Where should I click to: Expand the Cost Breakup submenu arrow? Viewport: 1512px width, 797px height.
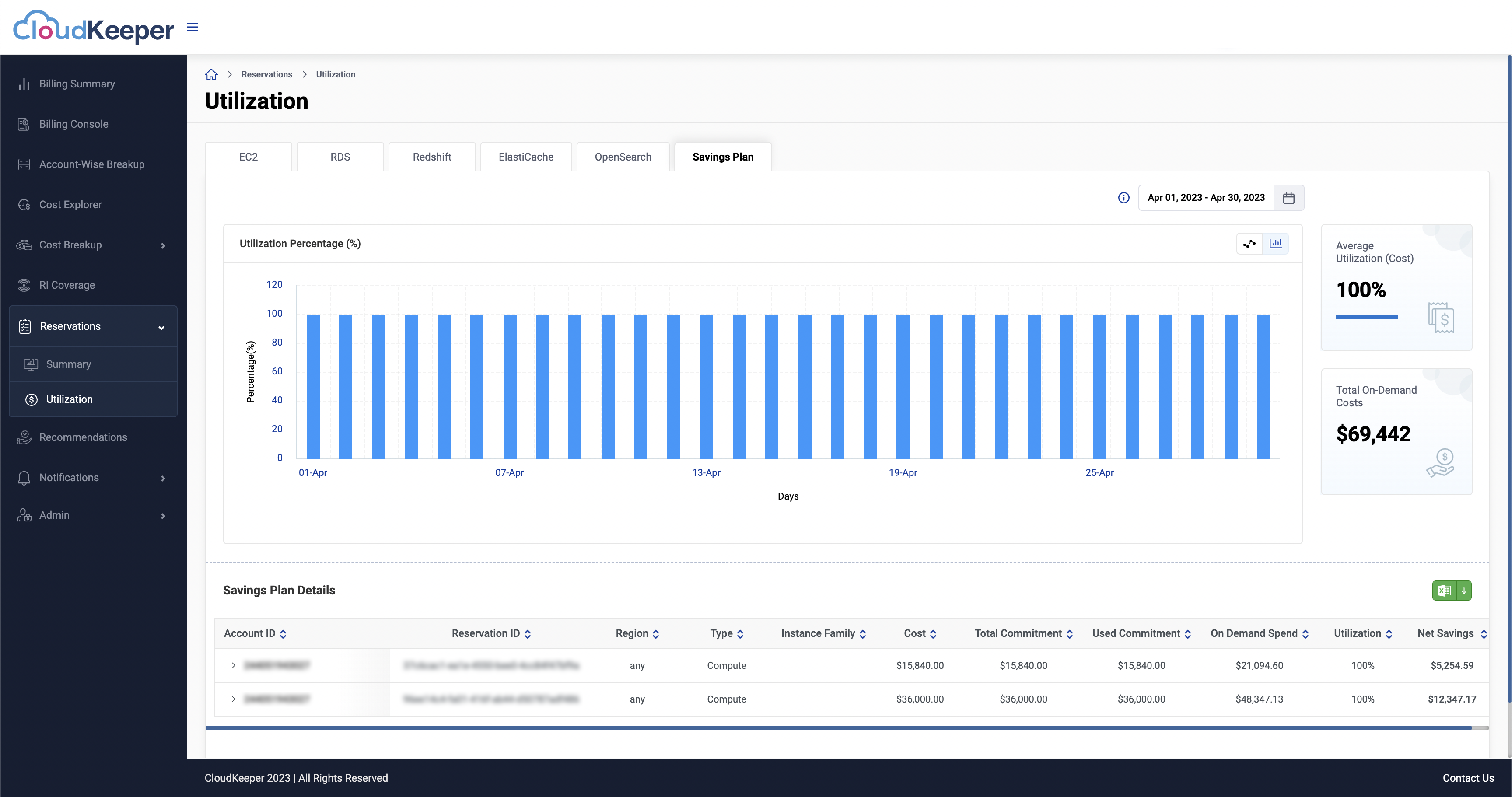coord(163,245)
